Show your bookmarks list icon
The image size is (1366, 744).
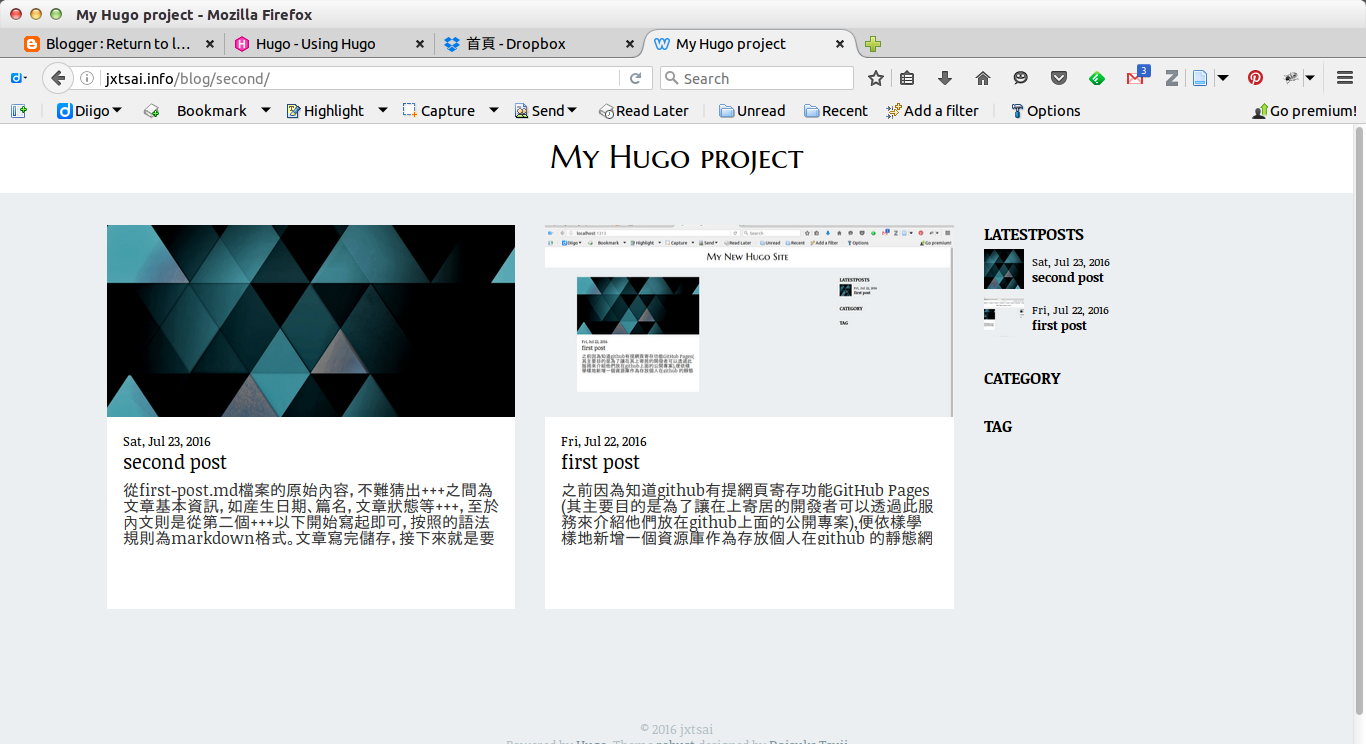(907, 78)
